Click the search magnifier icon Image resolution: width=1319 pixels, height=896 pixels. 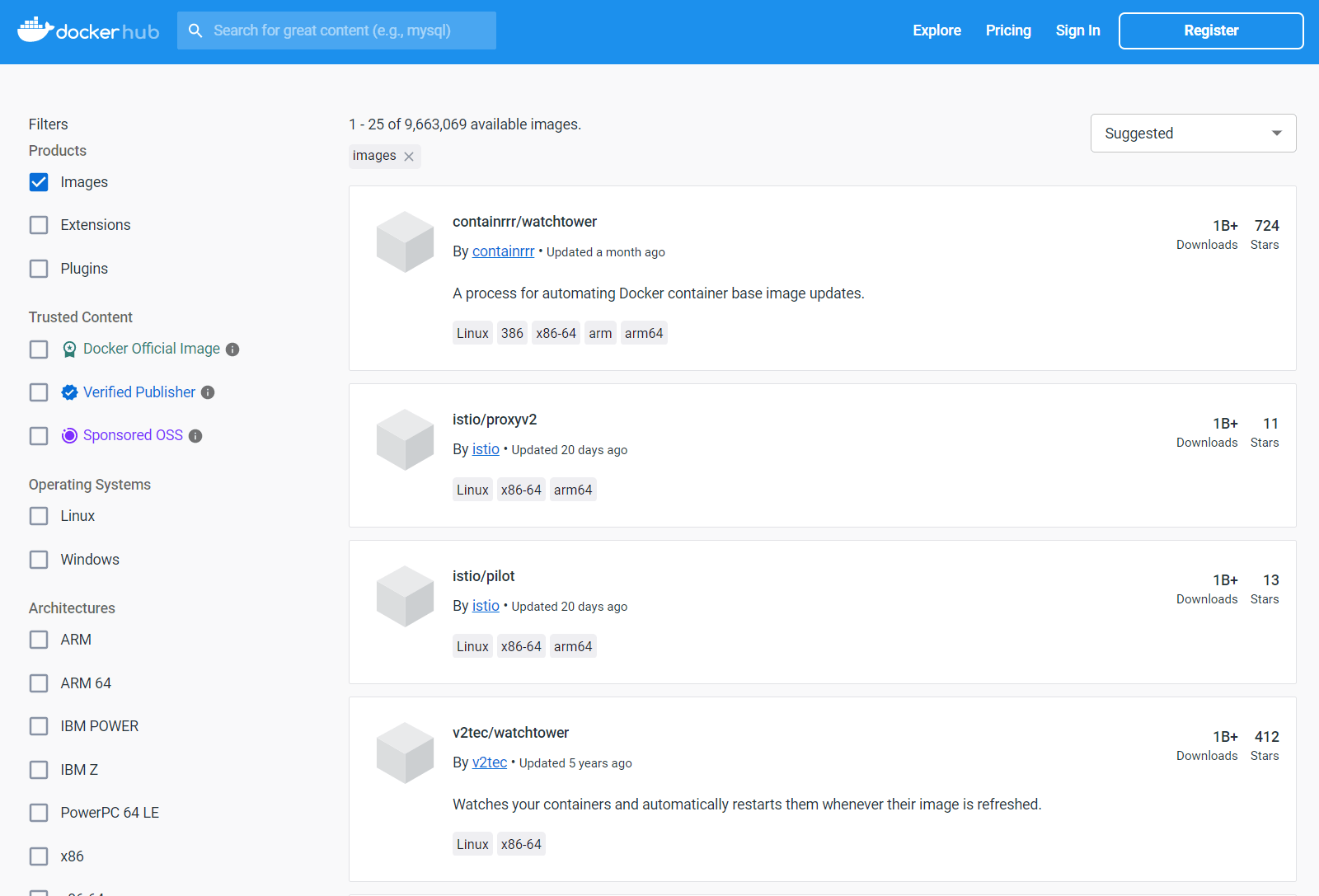(195, 30)
